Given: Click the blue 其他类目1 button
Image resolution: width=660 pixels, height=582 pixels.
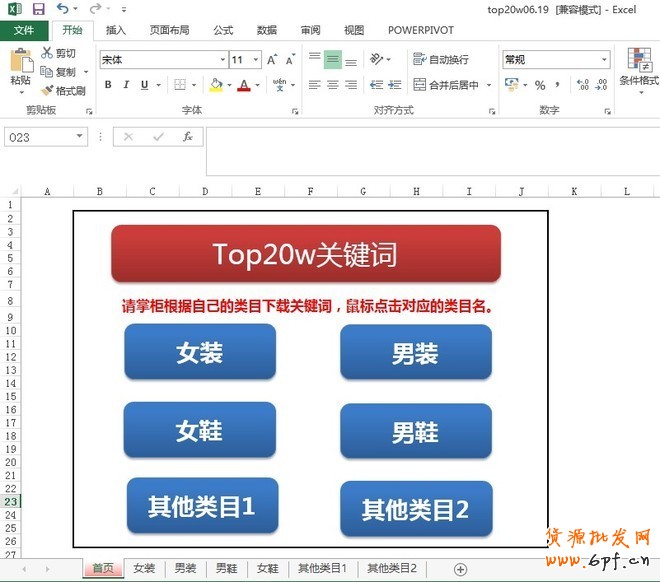Looking at the screenshot, I should pyautogui.click(x=201, y=506).
